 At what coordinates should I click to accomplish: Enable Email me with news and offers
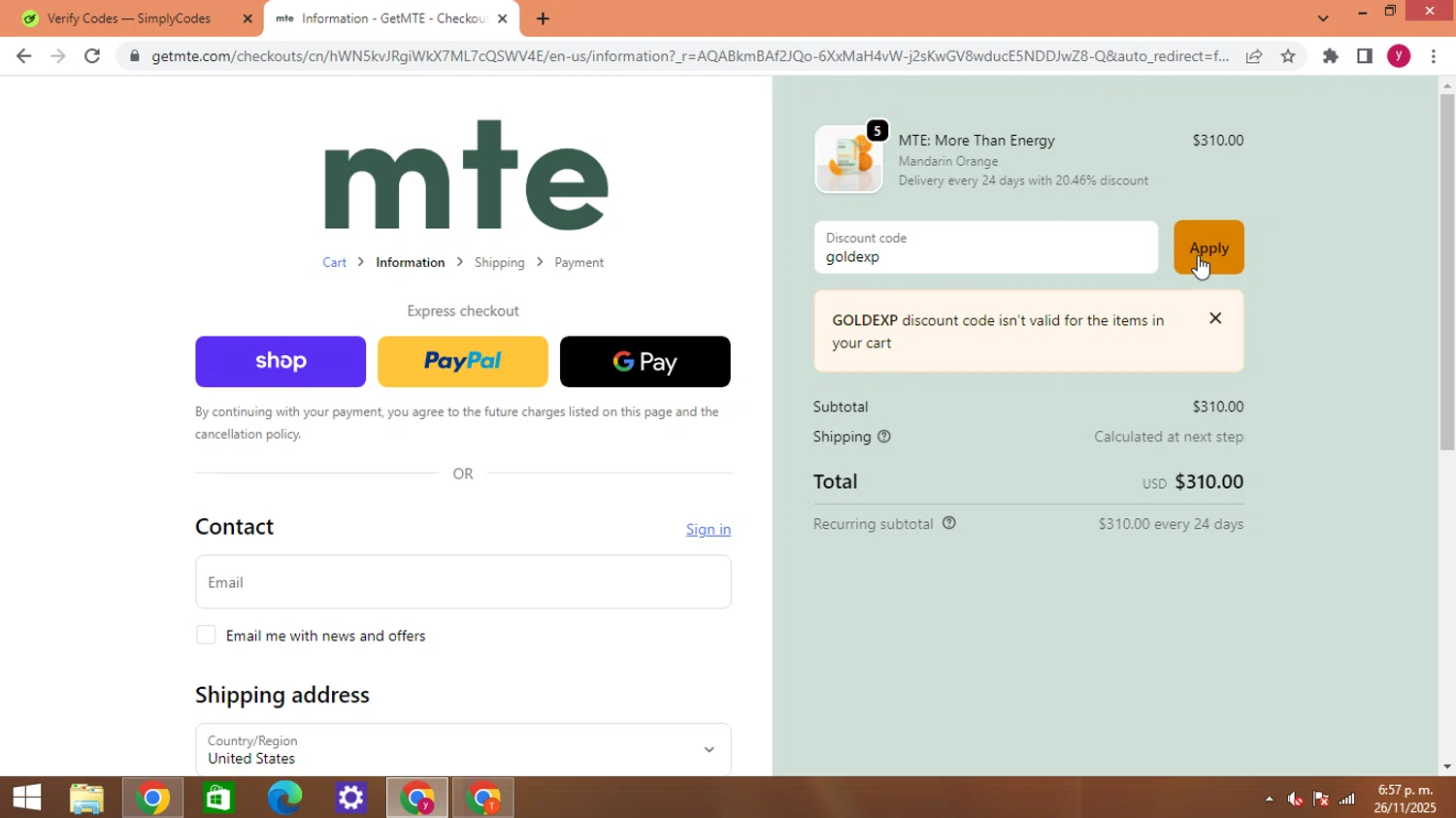[x=206, y=635]
